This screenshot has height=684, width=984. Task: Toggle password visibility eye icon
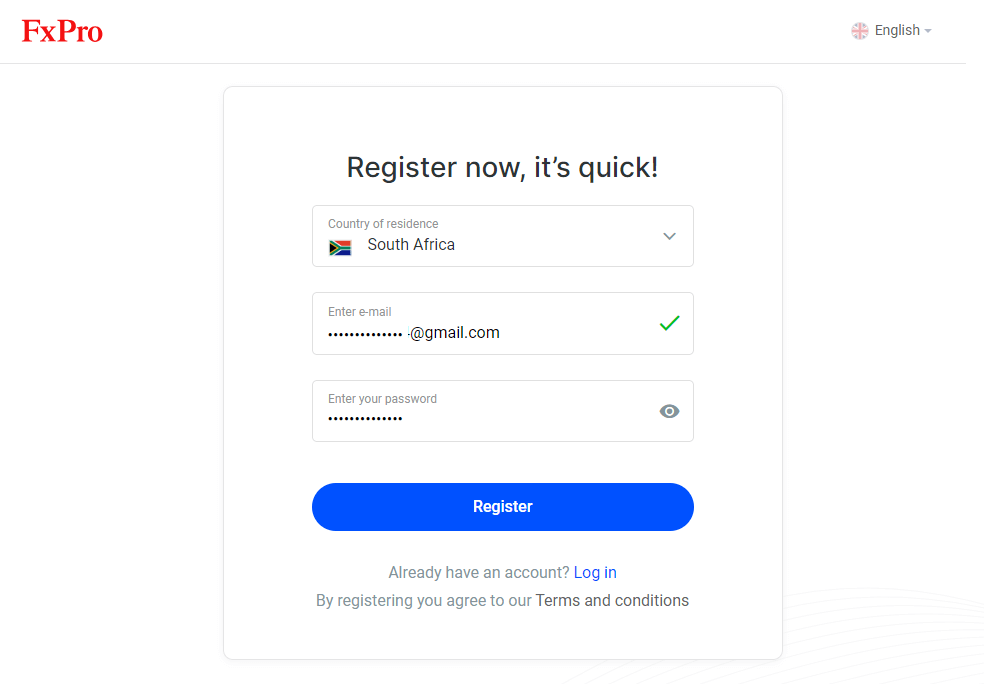[669, 411]
